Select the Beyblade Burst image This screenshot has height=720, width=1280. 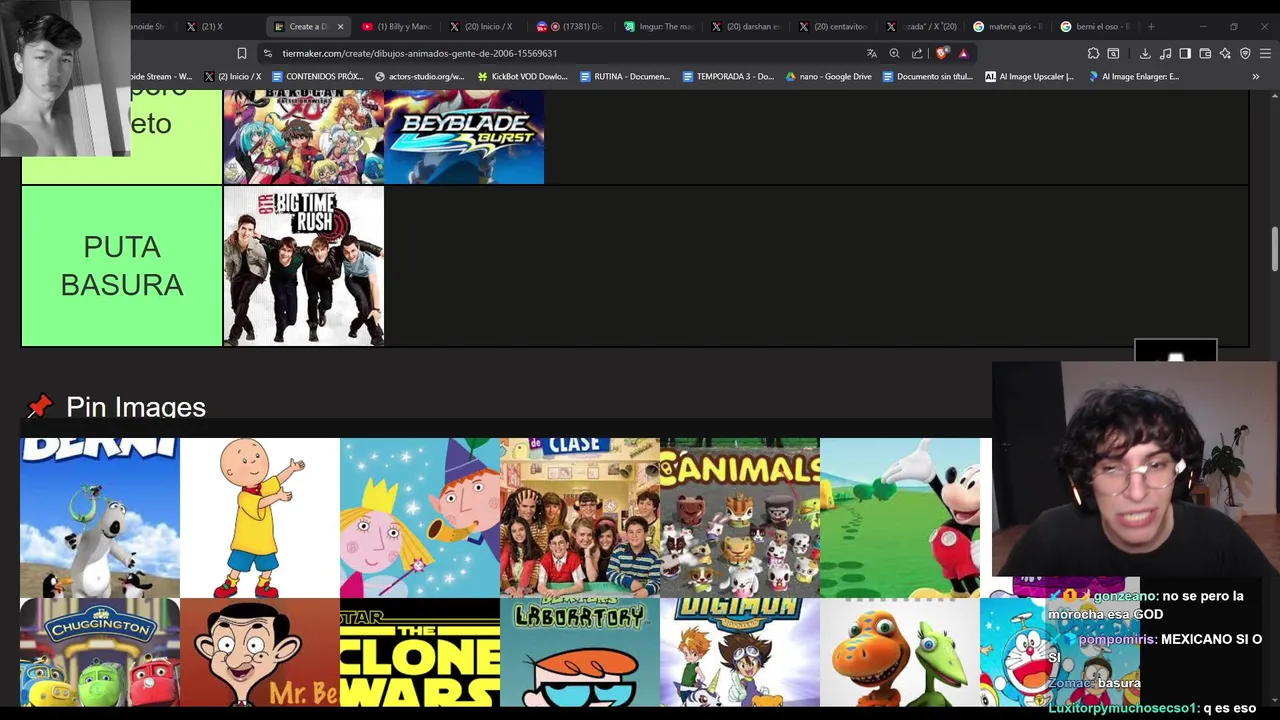tap(464, 137)
